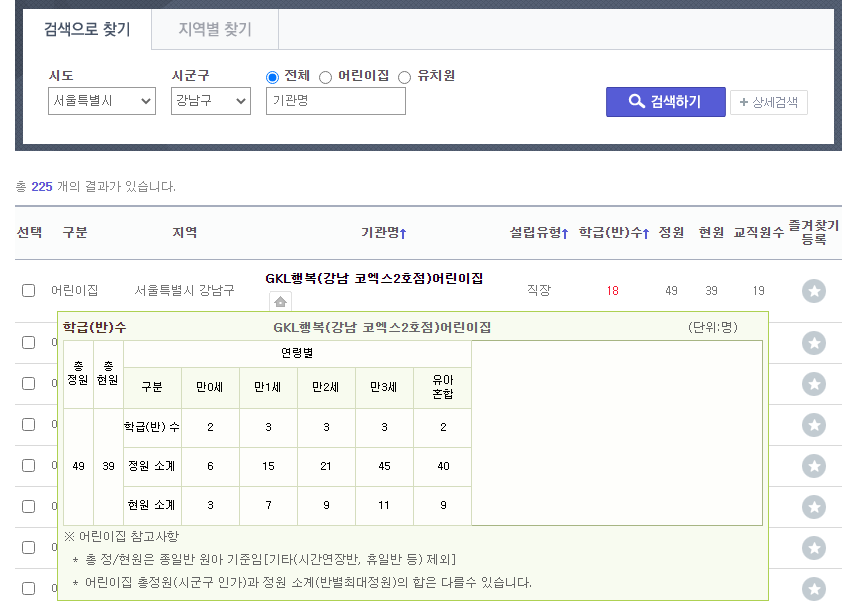Open the GKL행복(강남 코엑스2호점)어린이집 link in results
This screenshot has height=605, width=855.
click(374, 279)
